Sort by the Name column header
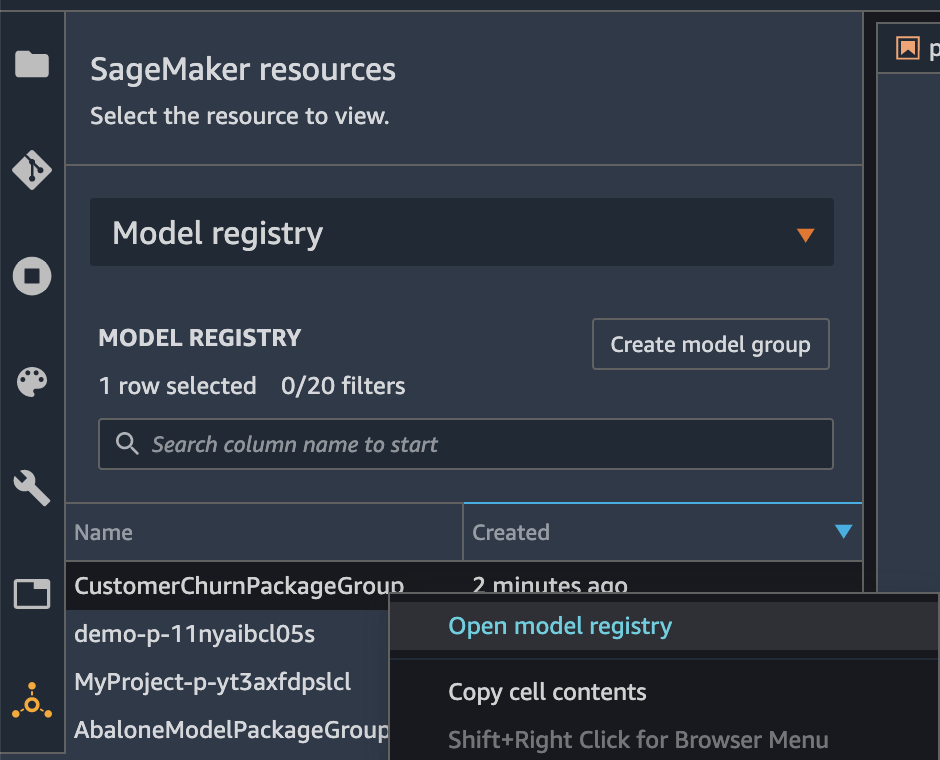Screen dimensions: 940x760 (x=264, y=532)
